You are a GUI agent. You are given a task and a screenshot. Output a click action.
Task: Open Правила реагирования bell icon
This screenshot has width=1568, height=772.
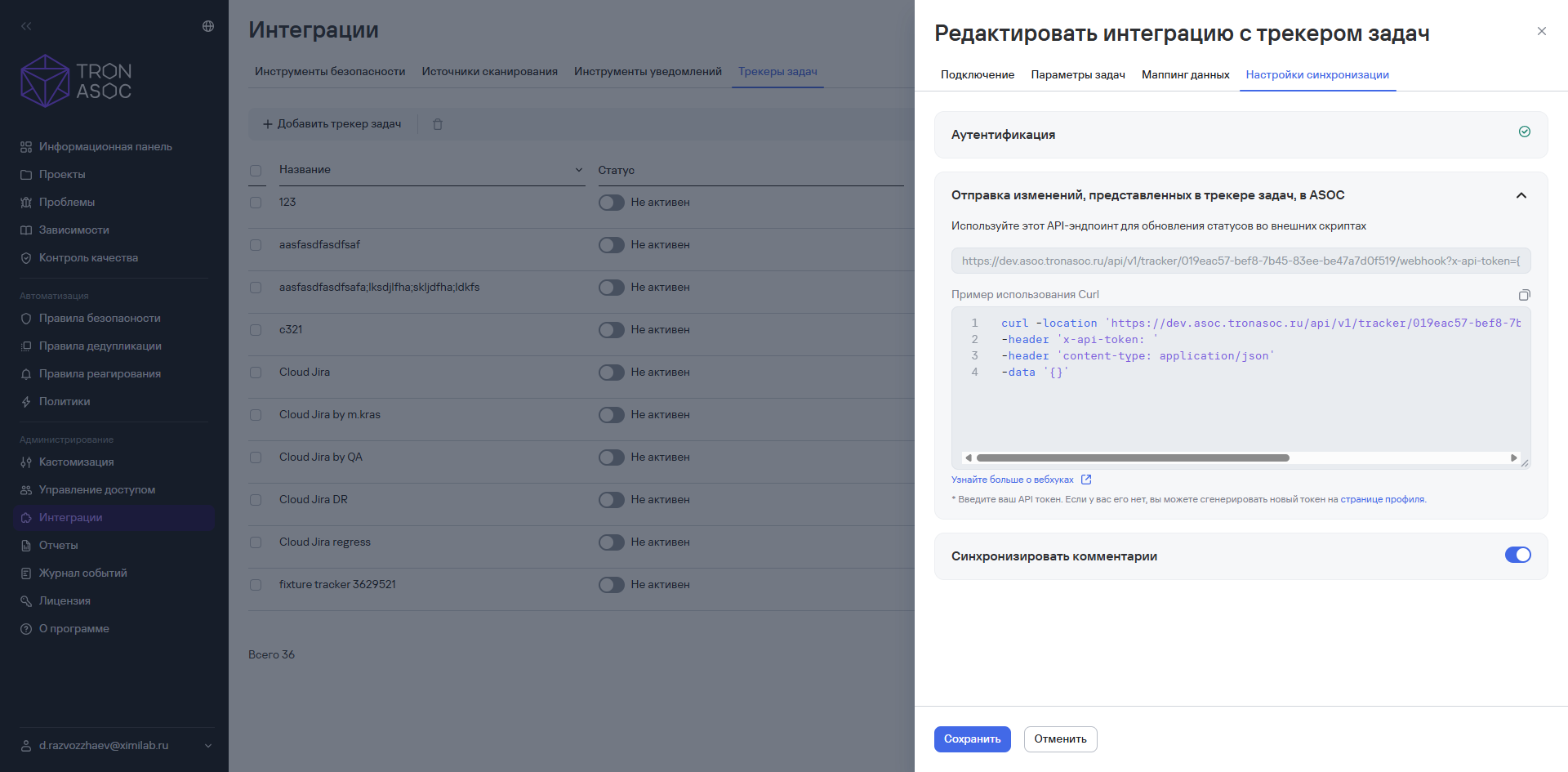click(26, 374)
